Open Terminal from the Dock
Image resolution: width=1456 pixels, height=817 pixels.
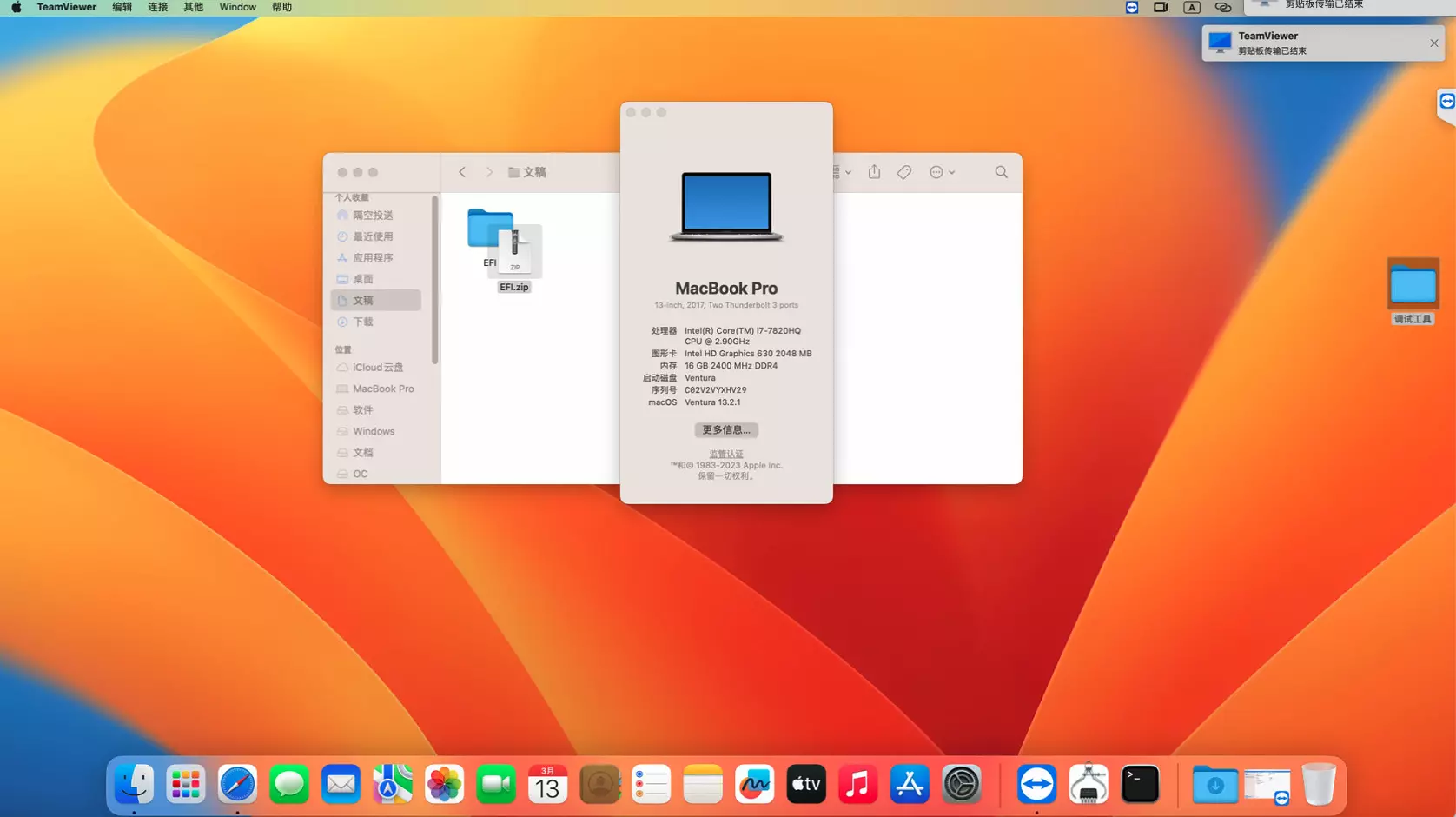(x=1140, y=783)
